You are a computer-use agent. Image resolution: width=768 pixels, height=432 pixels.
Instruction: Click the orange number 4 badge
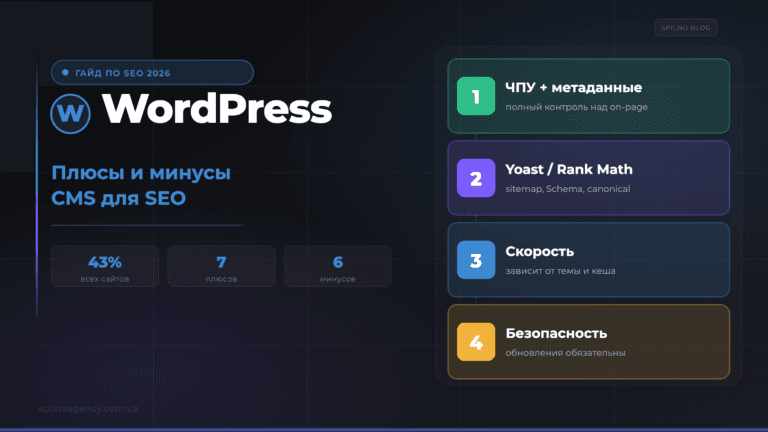pos(476,342)
